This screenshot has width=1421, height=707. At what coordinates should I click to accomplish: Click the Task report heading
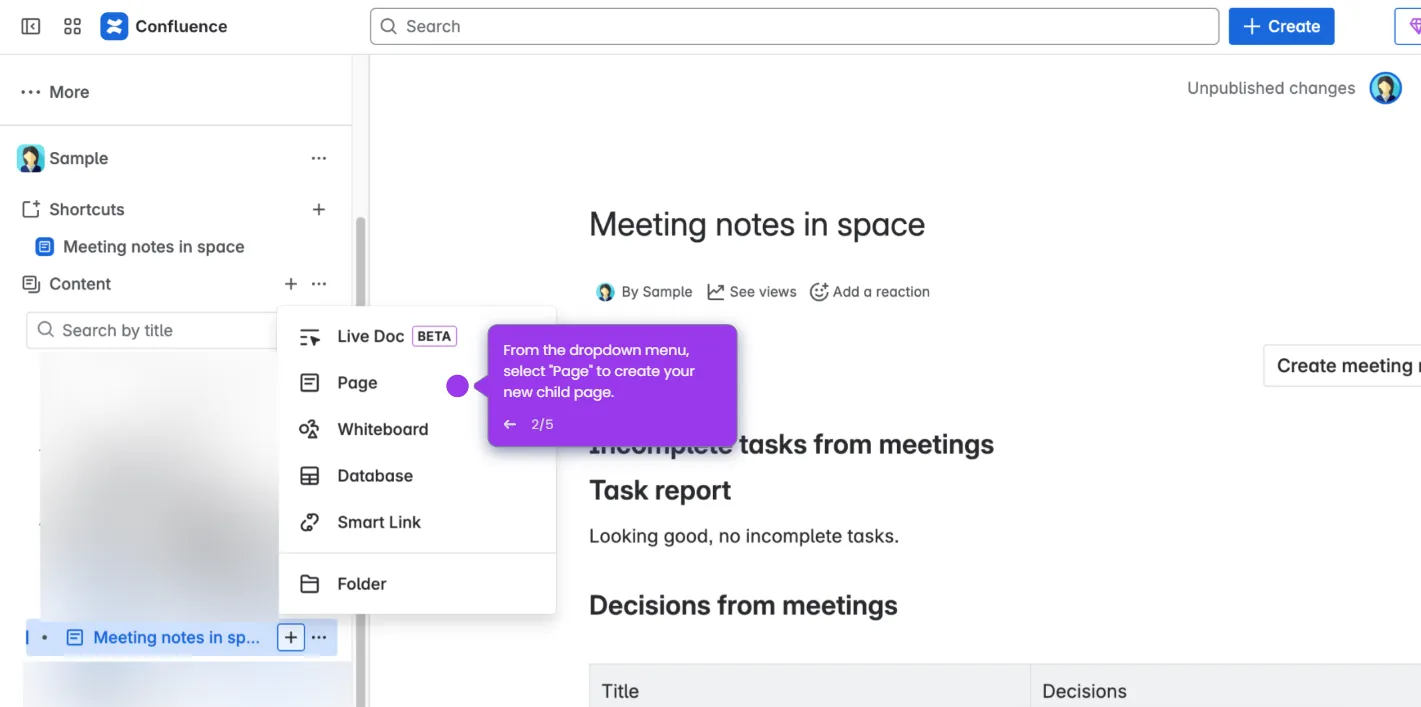pyautogui.click(x=660, y=491)
